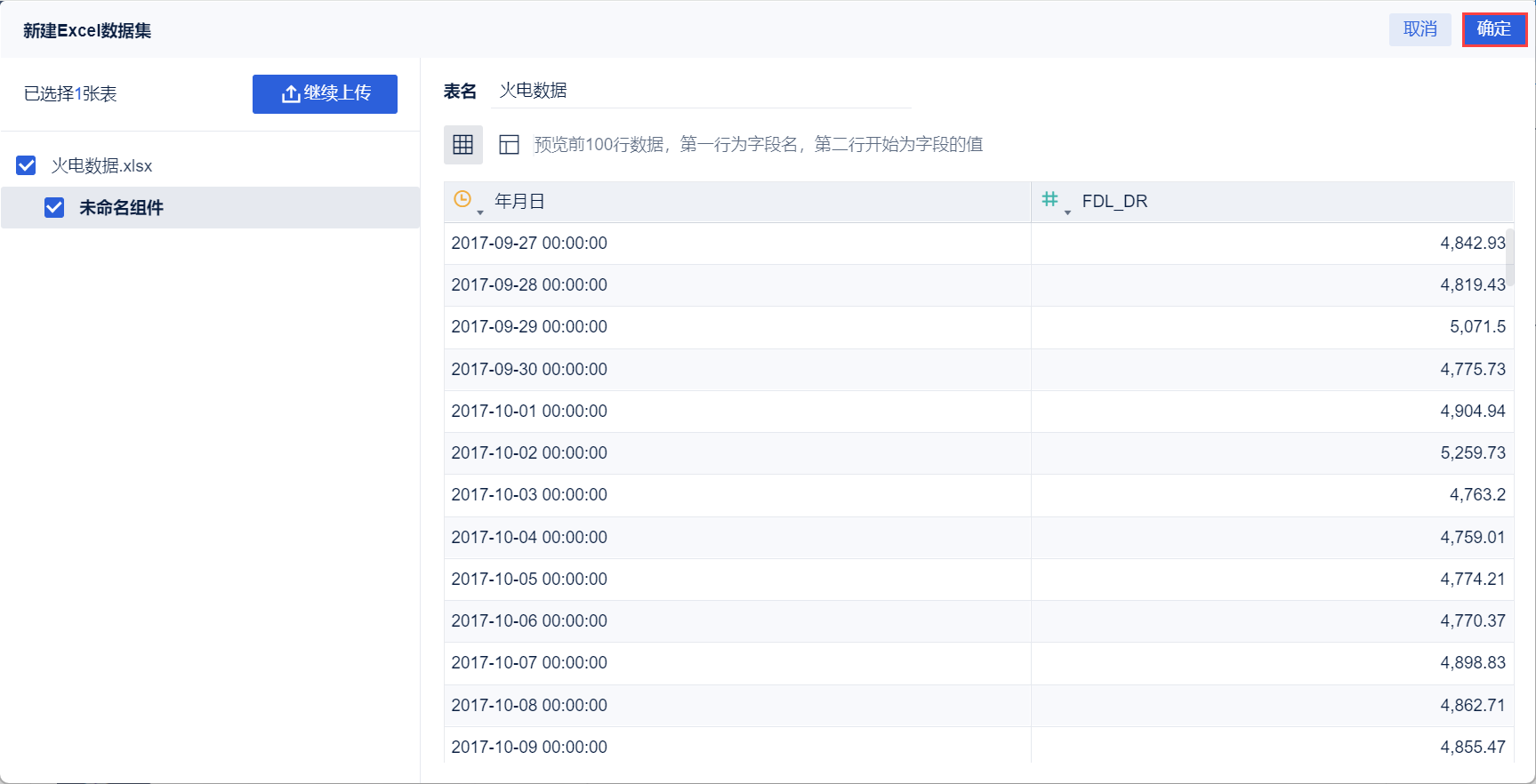This screenshot has height=784, width=1536.
Task: Click the 继续上传 upload button
Action: click(x=325, y=94)
